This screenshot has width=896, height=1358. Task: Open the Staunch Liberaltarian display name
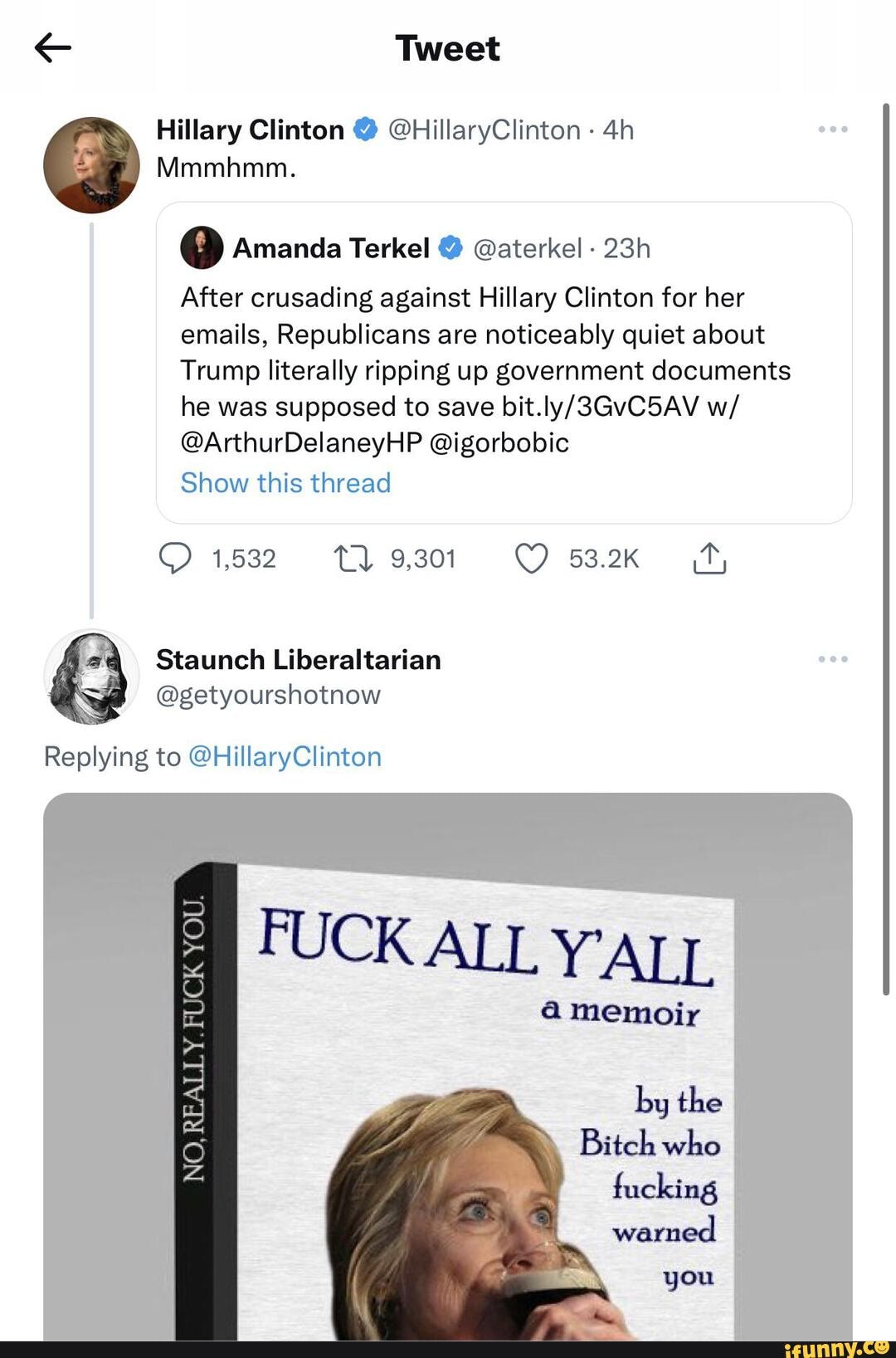point(299,660)
